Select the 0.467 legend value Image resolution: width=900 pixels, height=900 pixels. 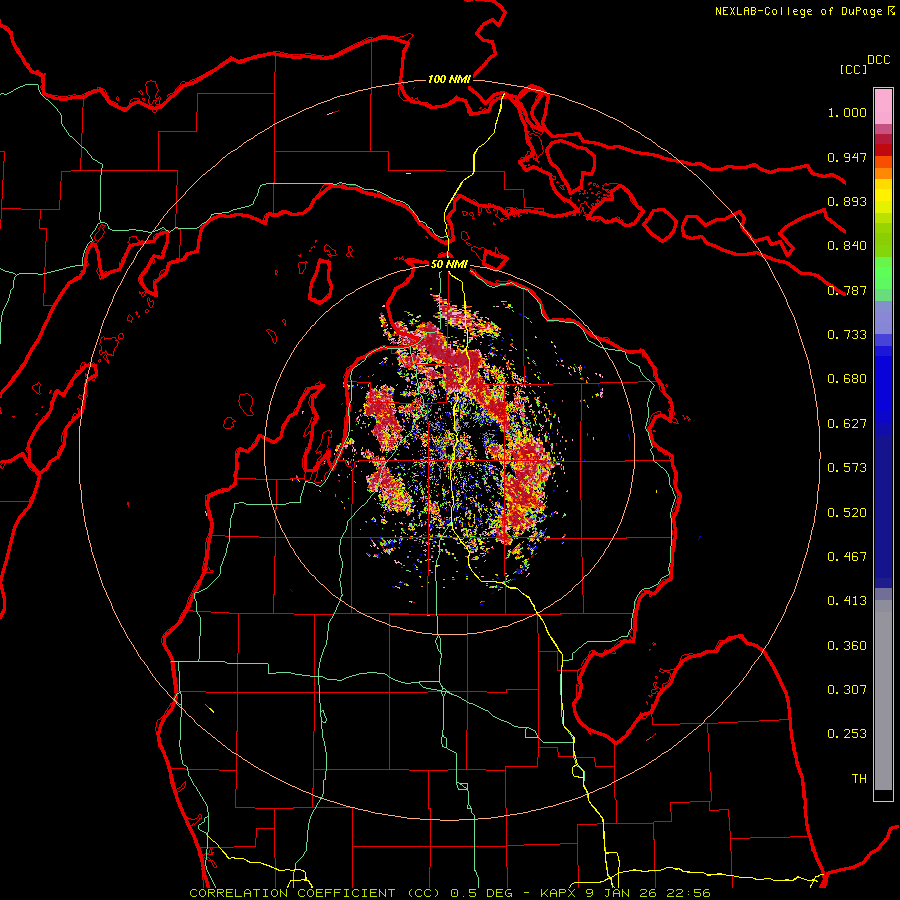(x=847, y=557)
